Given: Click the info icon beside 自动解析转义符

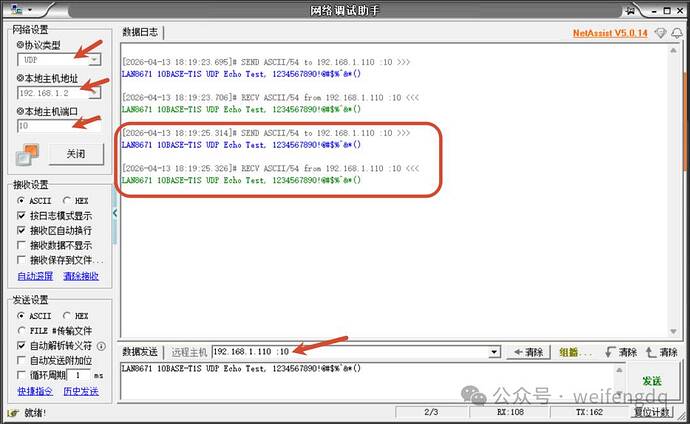Looking at the screenshot, I should pos(101,346).
